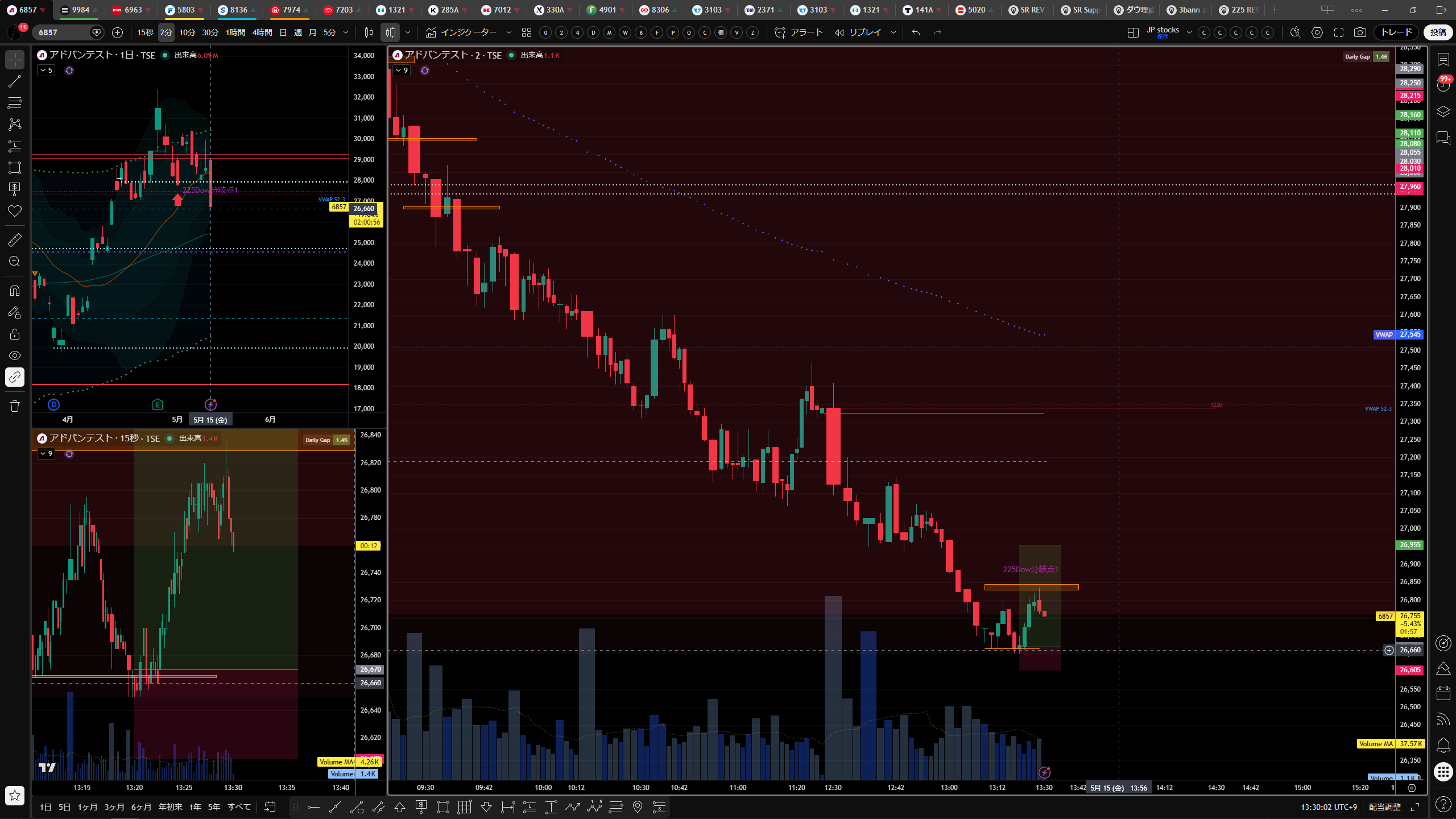
Task: Click the magnet mode icon
Action: coord(15,291)
